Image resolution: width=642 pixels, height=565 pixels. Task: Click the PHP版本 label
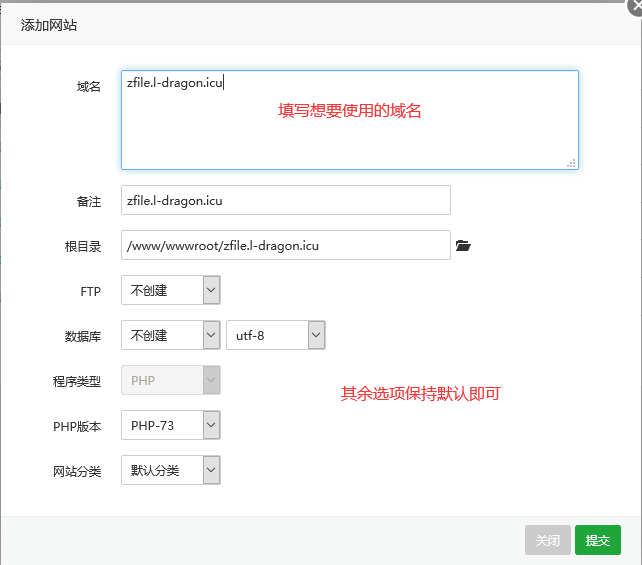click(77, 426)
